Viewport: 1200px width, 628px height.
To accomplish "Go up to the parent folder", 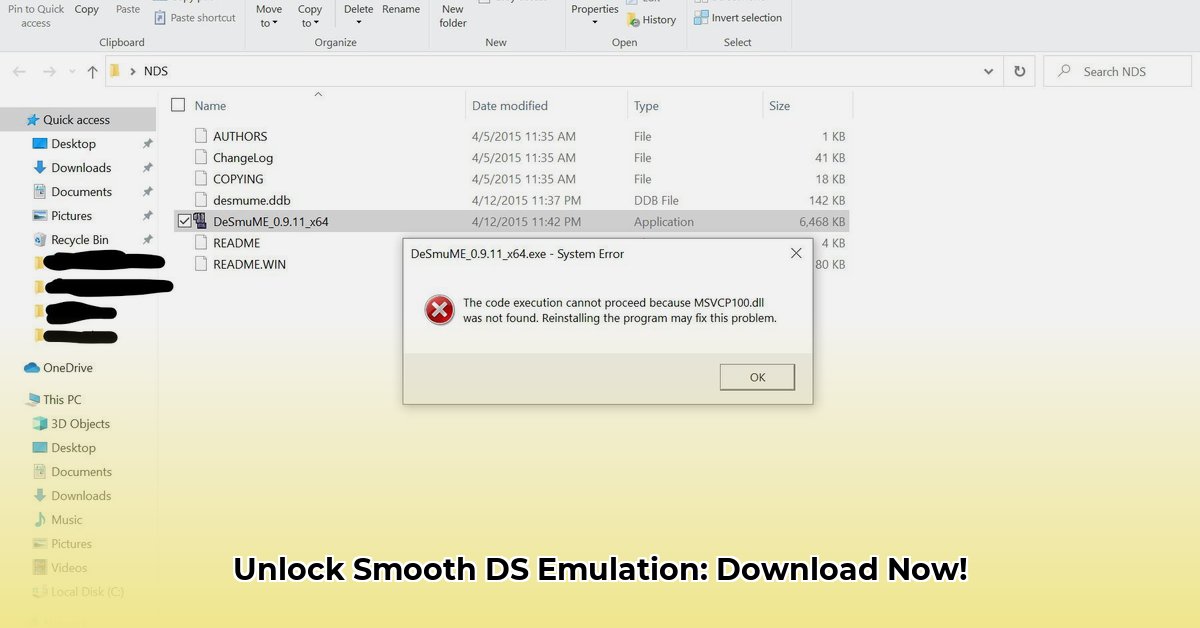I will click(92, 71).
